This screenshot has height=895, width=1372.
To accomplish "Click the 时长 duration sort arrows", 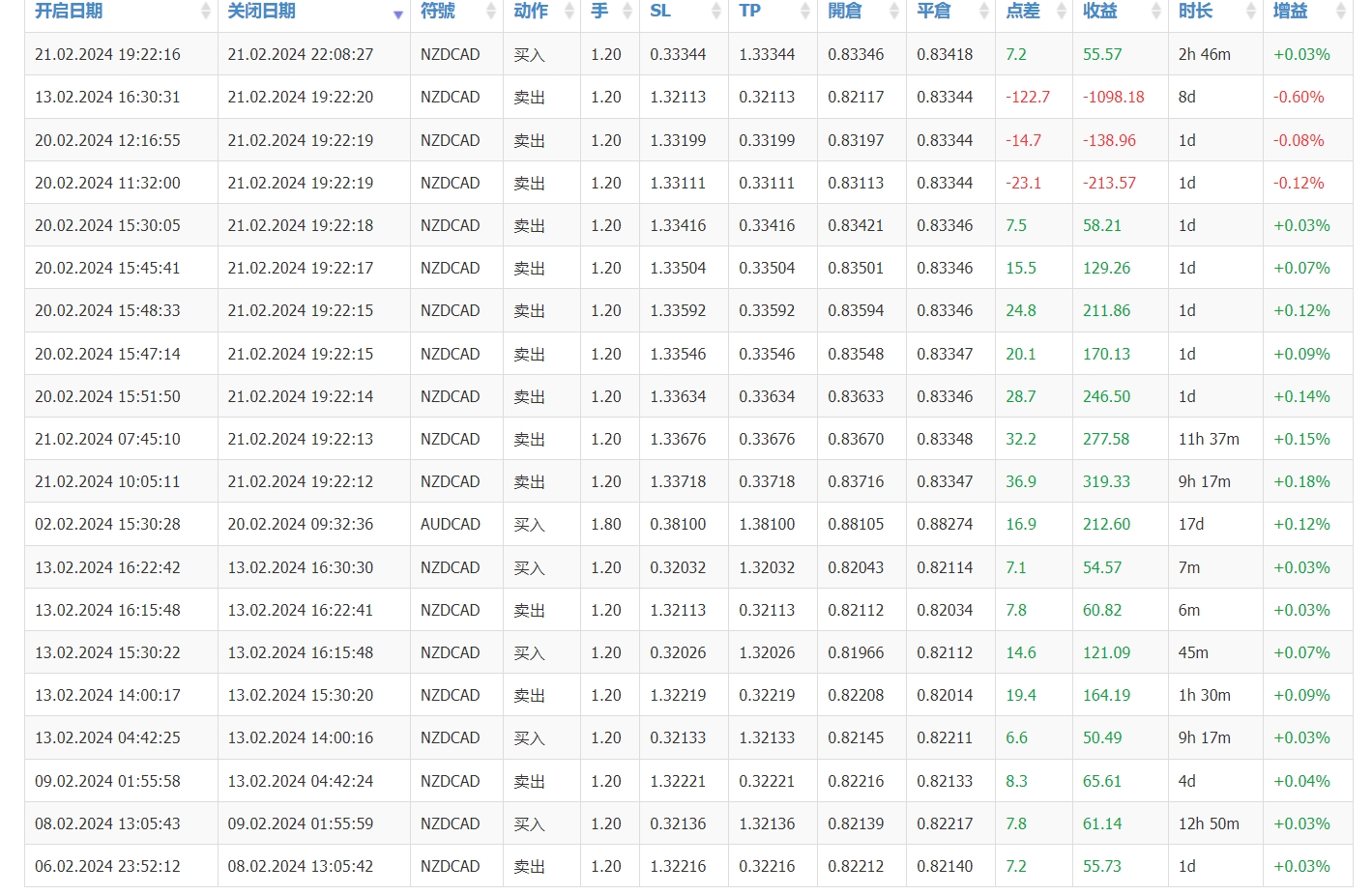I will (1251, 12).
